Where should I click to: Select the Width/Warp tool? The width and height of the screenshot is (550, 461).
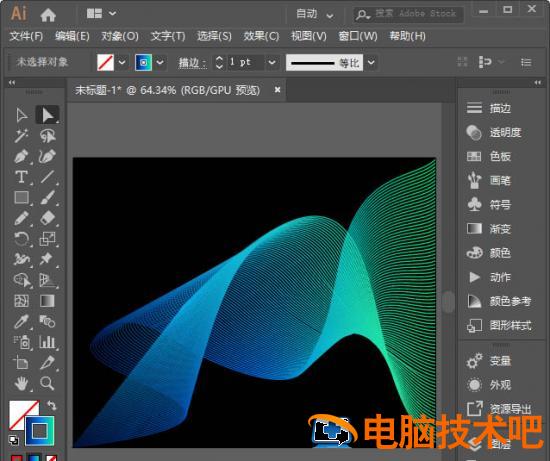pos(21,260)
